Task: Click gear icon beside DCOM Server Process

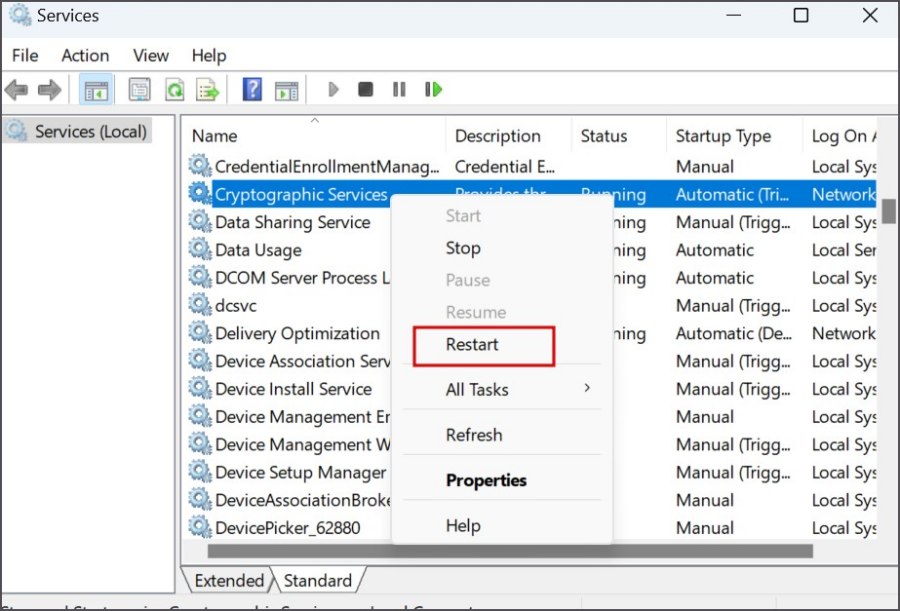Action: coord(200,277)
